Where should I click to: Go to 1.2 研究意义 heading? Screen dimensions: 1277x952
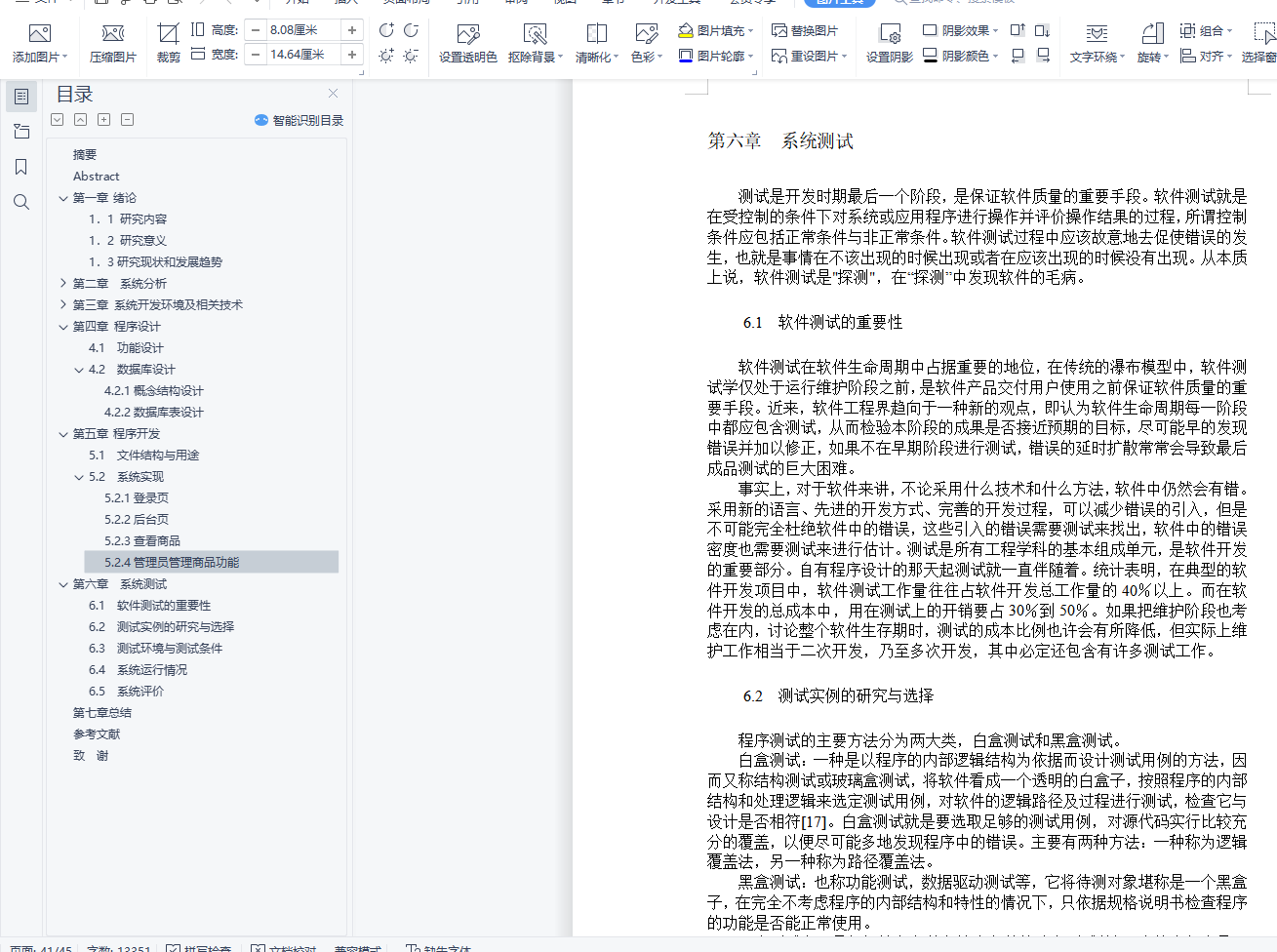128,241
